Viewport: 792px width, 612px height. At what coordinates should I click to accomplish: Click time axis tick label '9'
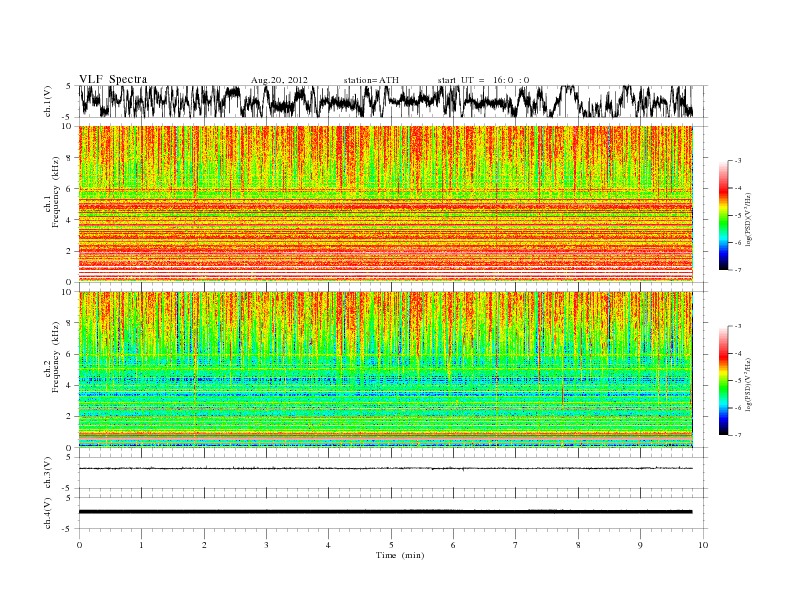(x=640, y=545)
